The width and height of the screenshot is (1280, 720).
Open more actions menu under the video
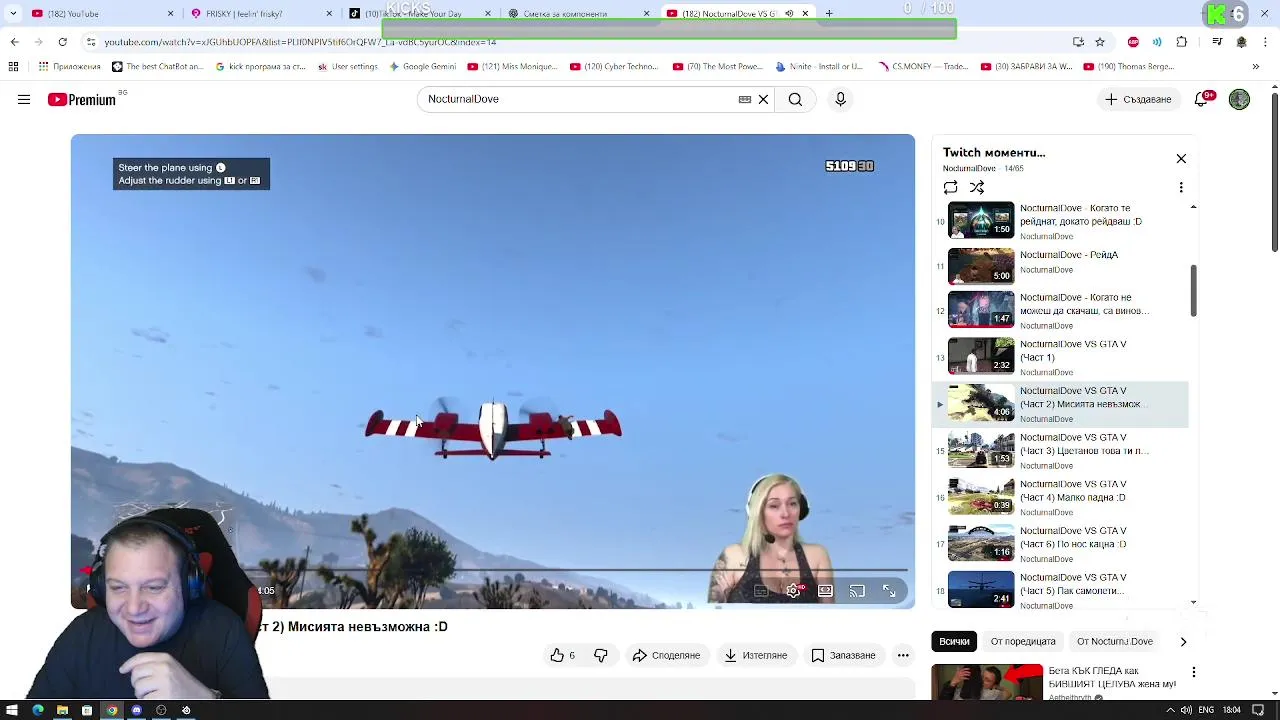(903, 655)
